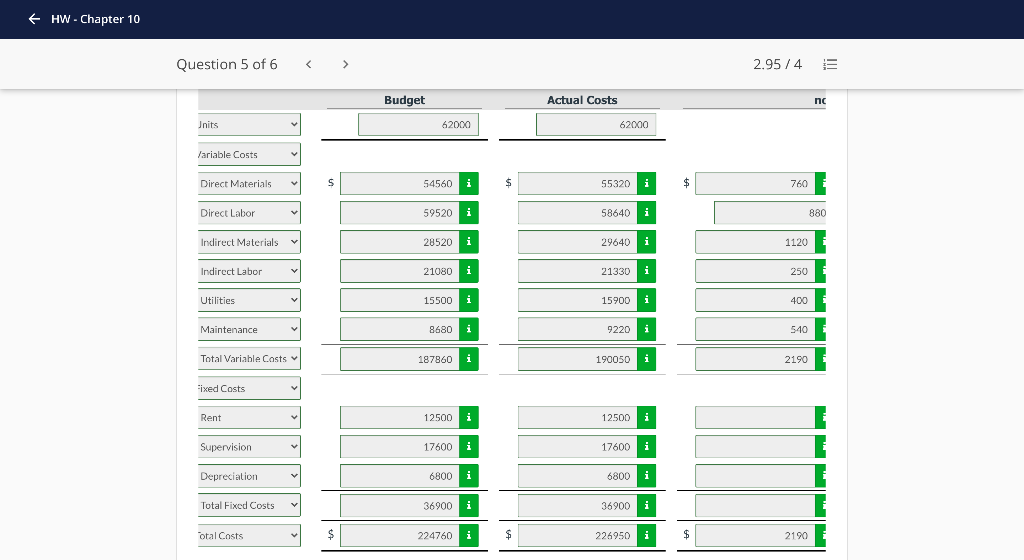Viewport: 1024px width, 560px height.
Task: Open the Utilities dropdown
Action: pyautogui.click(x=249, y=300)
